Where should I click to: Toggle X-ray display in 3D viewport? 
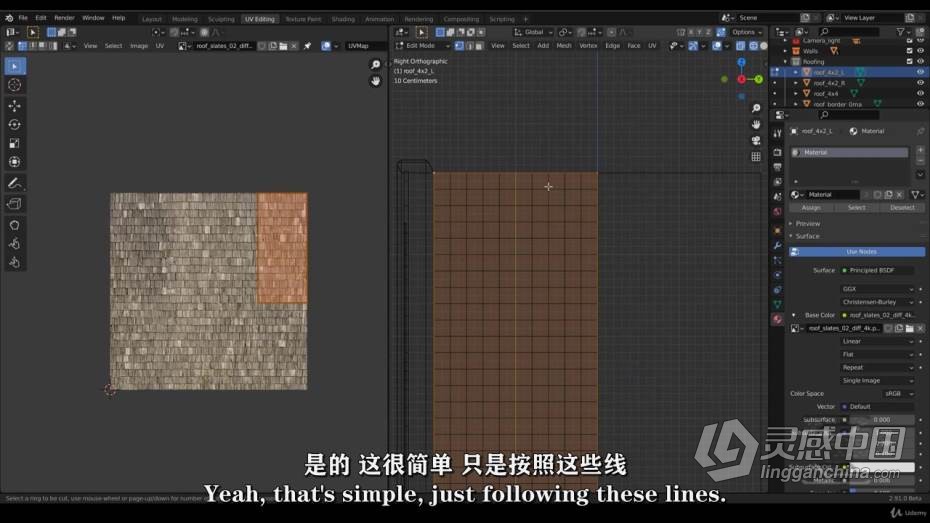pyautogui.click(x=741, y=46)
